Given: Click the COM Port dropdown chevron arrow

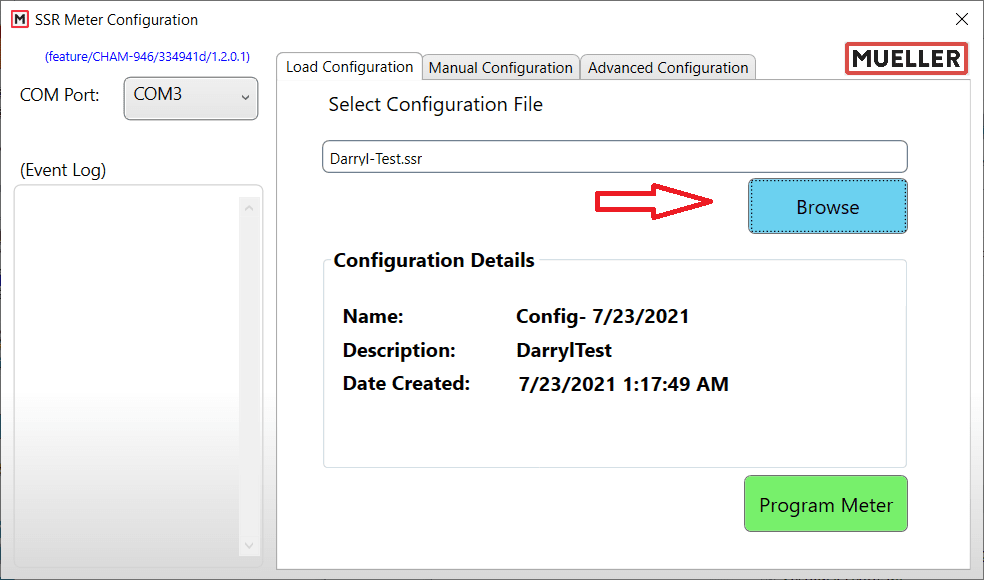Looking at the screenshot, I should [244, 98].
